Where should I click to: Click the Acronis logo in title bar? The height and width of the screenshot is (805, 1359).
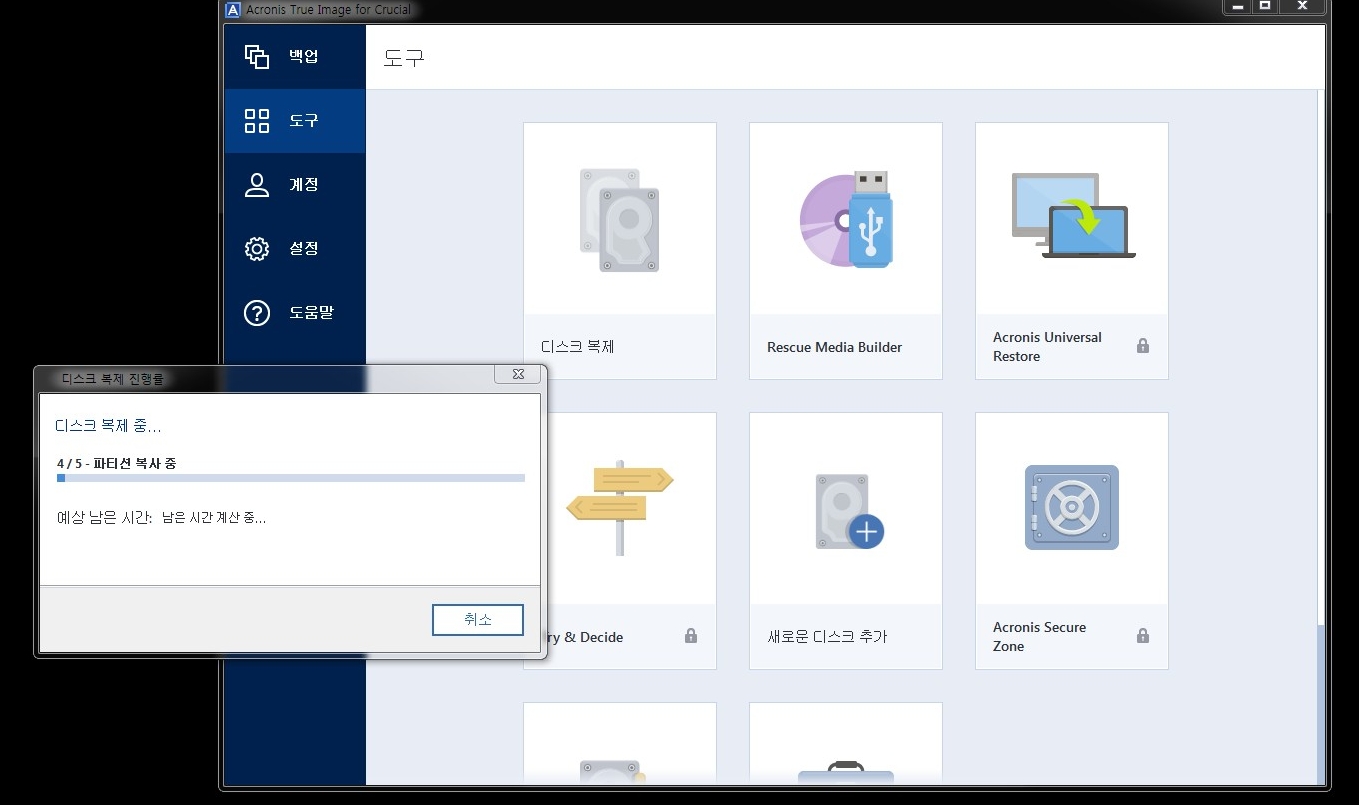click(233, 10)
